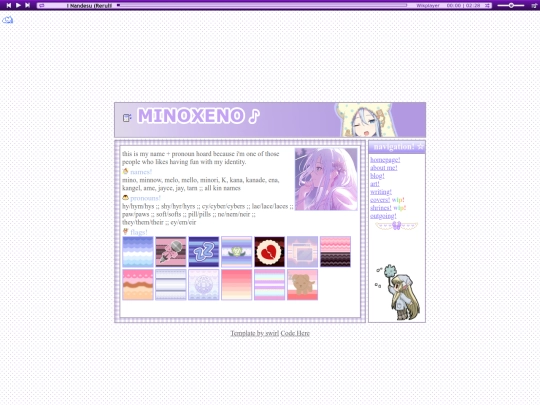Open the about me! navigation link
Screen dimensions: 540x405
[x=384, y=168]
